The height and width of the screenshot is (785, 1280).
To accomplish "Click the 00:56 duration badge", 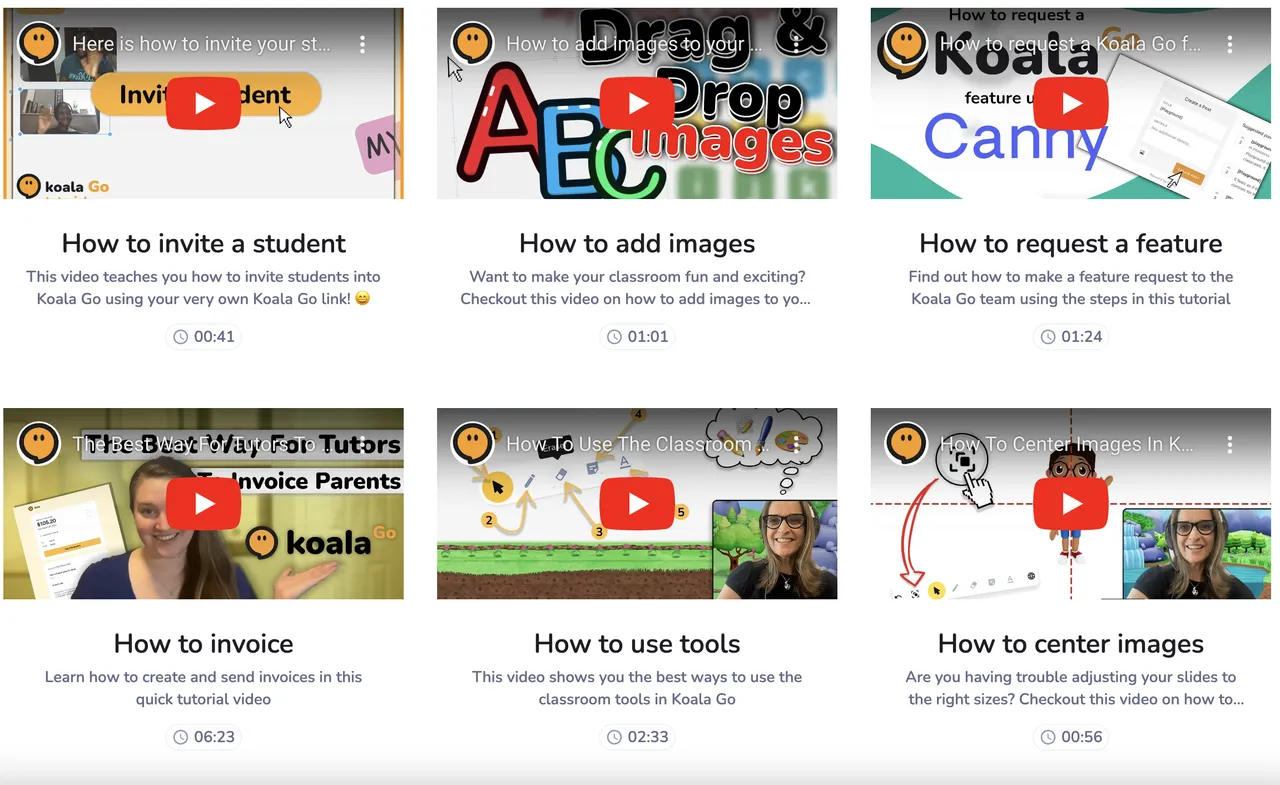I will pyautogui.click(x=1071, y=737).
